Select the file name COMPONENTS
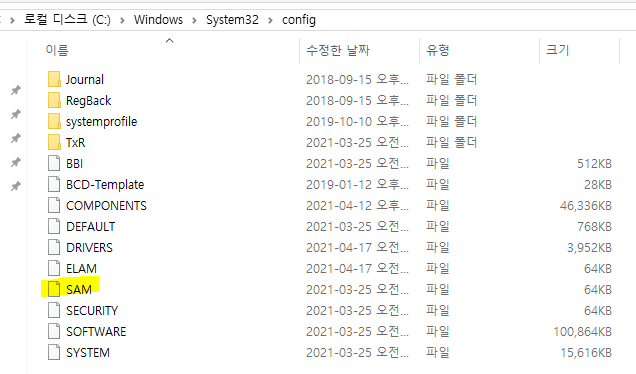 pyautogui.click(x=106, y=206)
